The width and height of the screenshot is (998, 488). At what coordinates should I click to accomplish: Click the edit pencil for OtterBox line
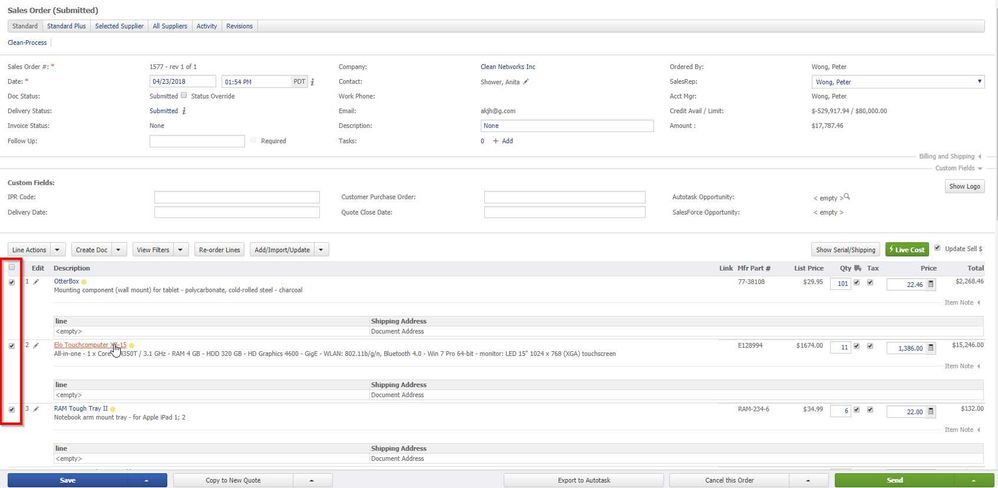pyautogui.click(x=37, y=283)
